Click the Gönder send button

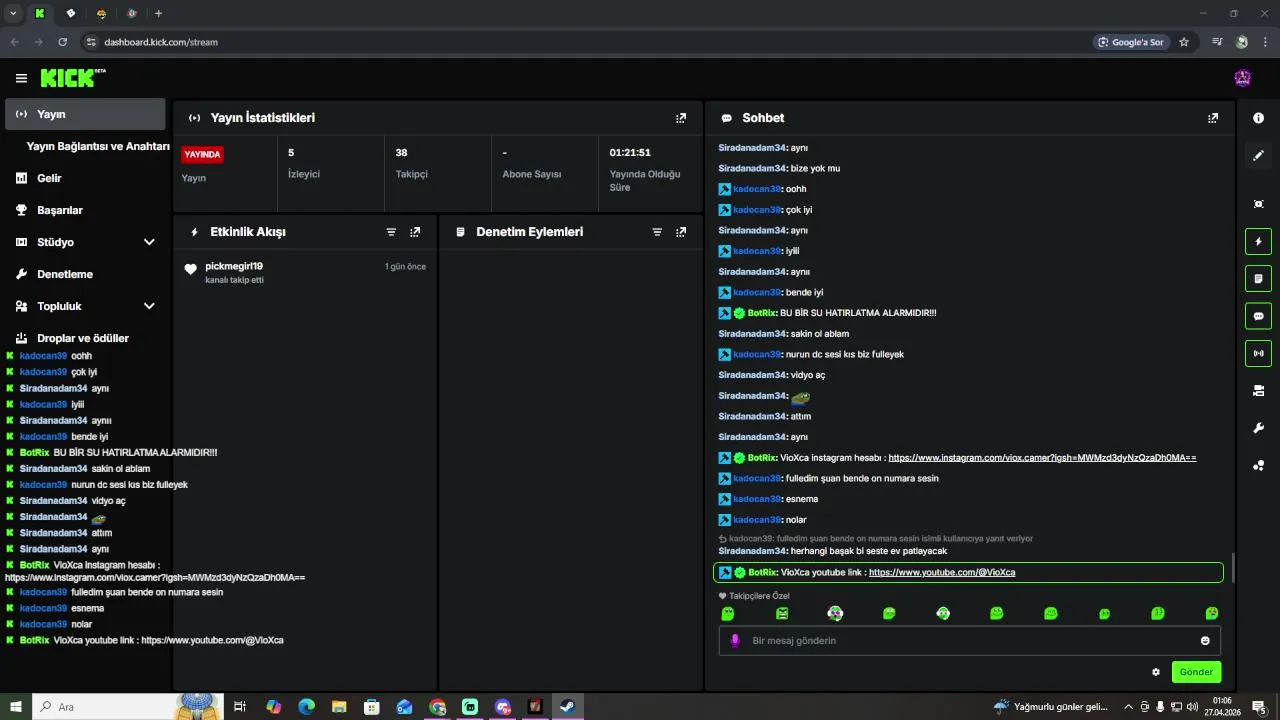click(x=1196, y=672)
